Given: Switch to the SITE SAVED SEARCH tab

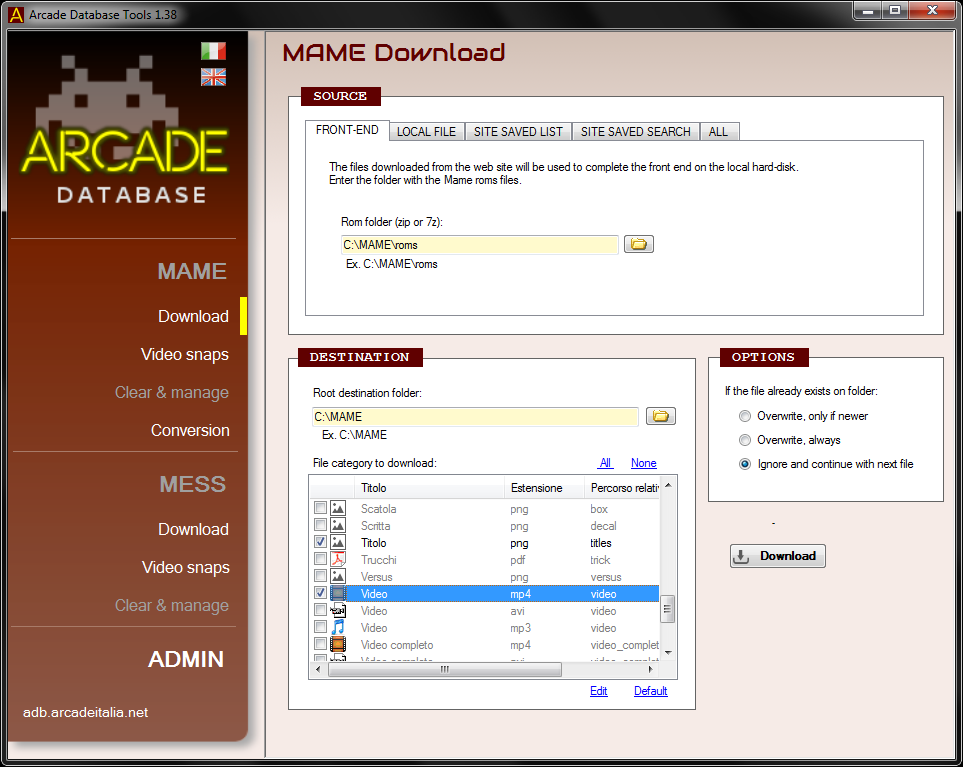Looking at the screenshot, I should coord(635,132).
